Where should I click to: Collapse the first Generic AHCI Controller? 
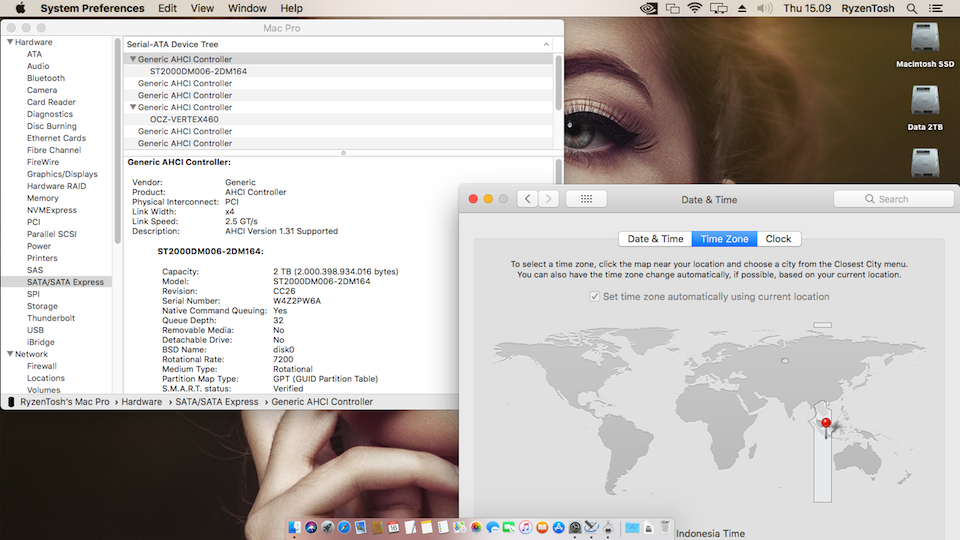133,59
